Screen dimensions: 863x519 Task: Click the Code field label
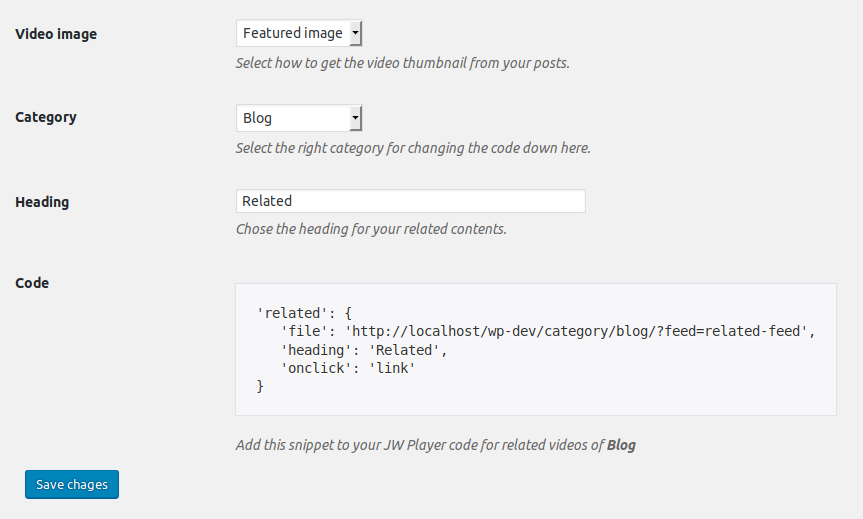point(32,283)
